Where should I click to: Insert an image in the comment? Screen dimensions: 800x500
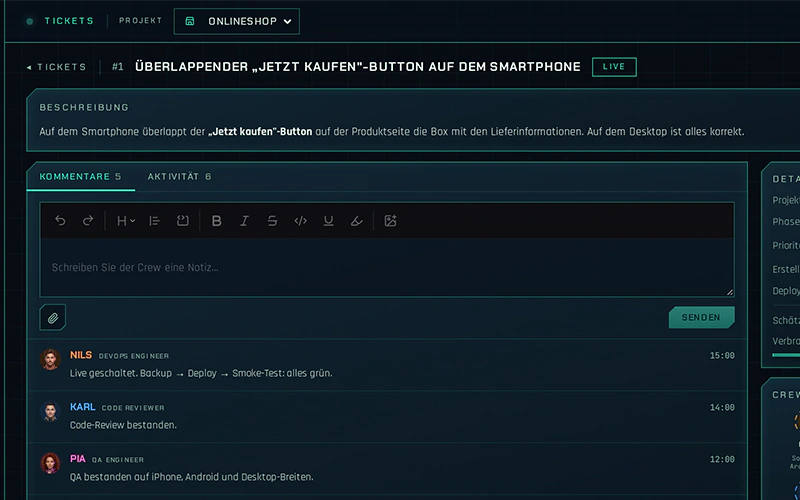390,220
